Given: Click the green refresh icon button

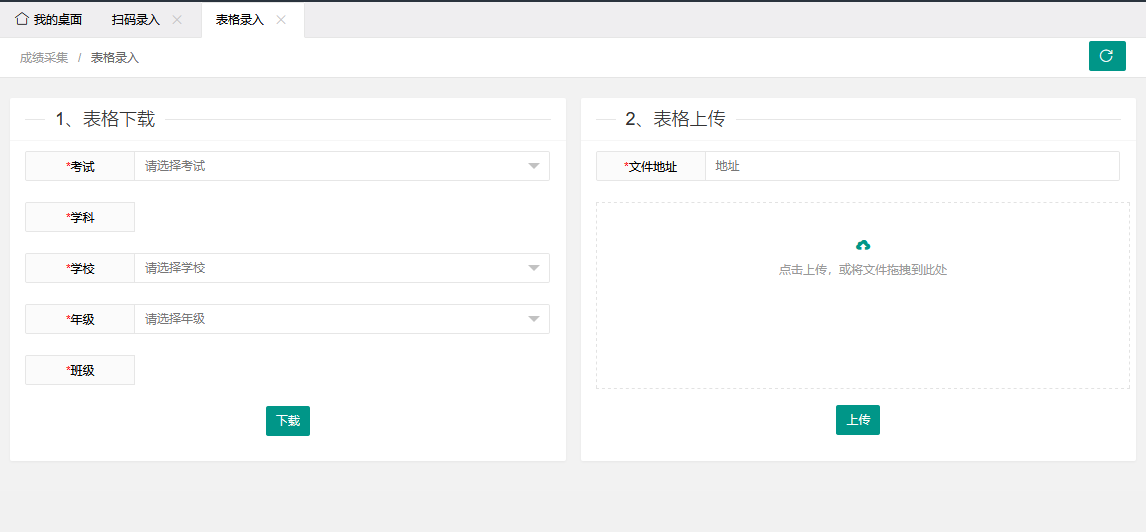Looking at the screenshot, I should coord(1106,56).
